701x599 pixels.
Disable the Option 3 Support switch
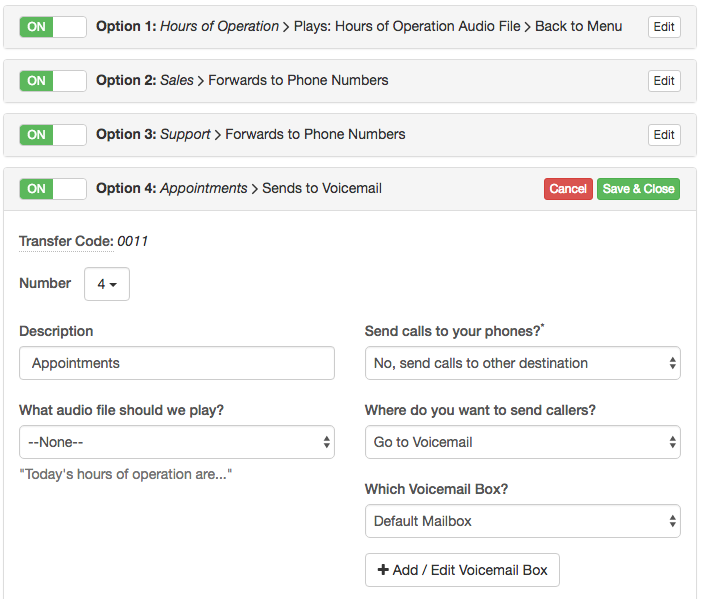tap(53, 135)
